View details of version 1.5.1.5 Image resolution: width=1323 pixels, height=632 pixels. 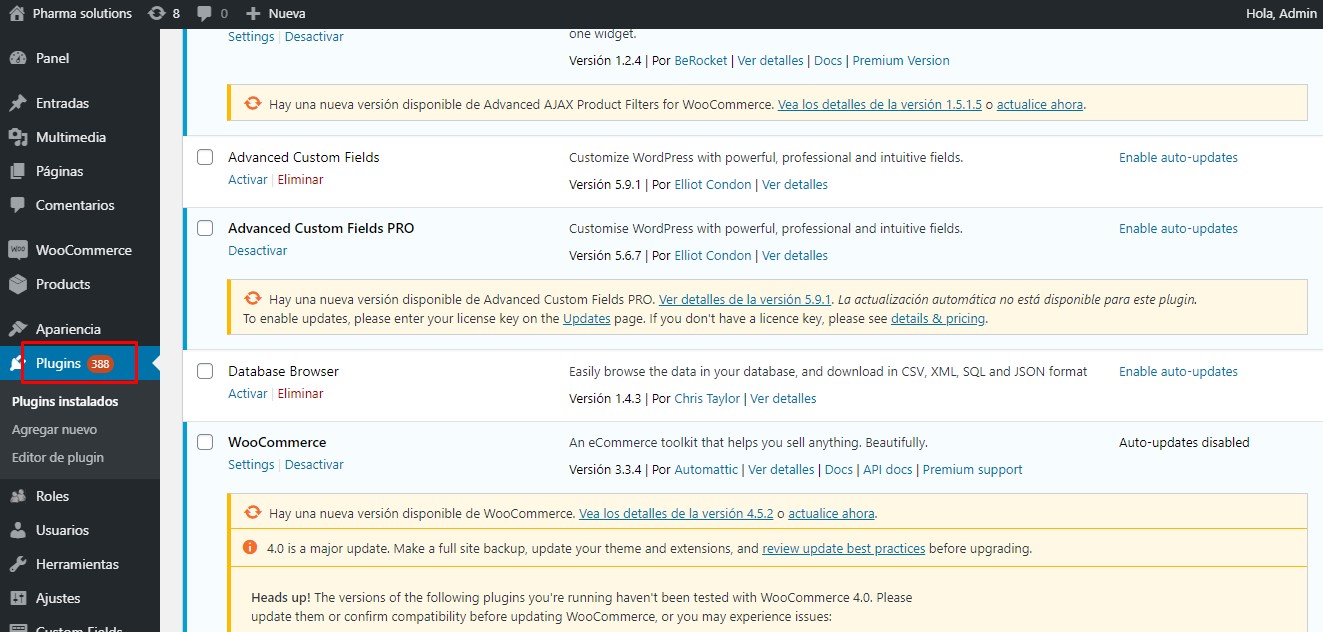click(x=880, y=104)
